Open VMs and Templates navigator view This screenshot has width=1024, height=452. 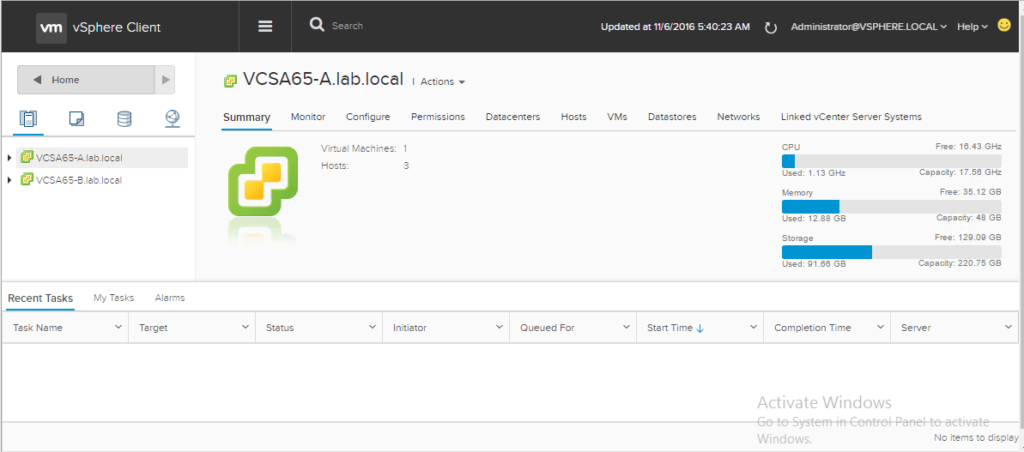76,119
